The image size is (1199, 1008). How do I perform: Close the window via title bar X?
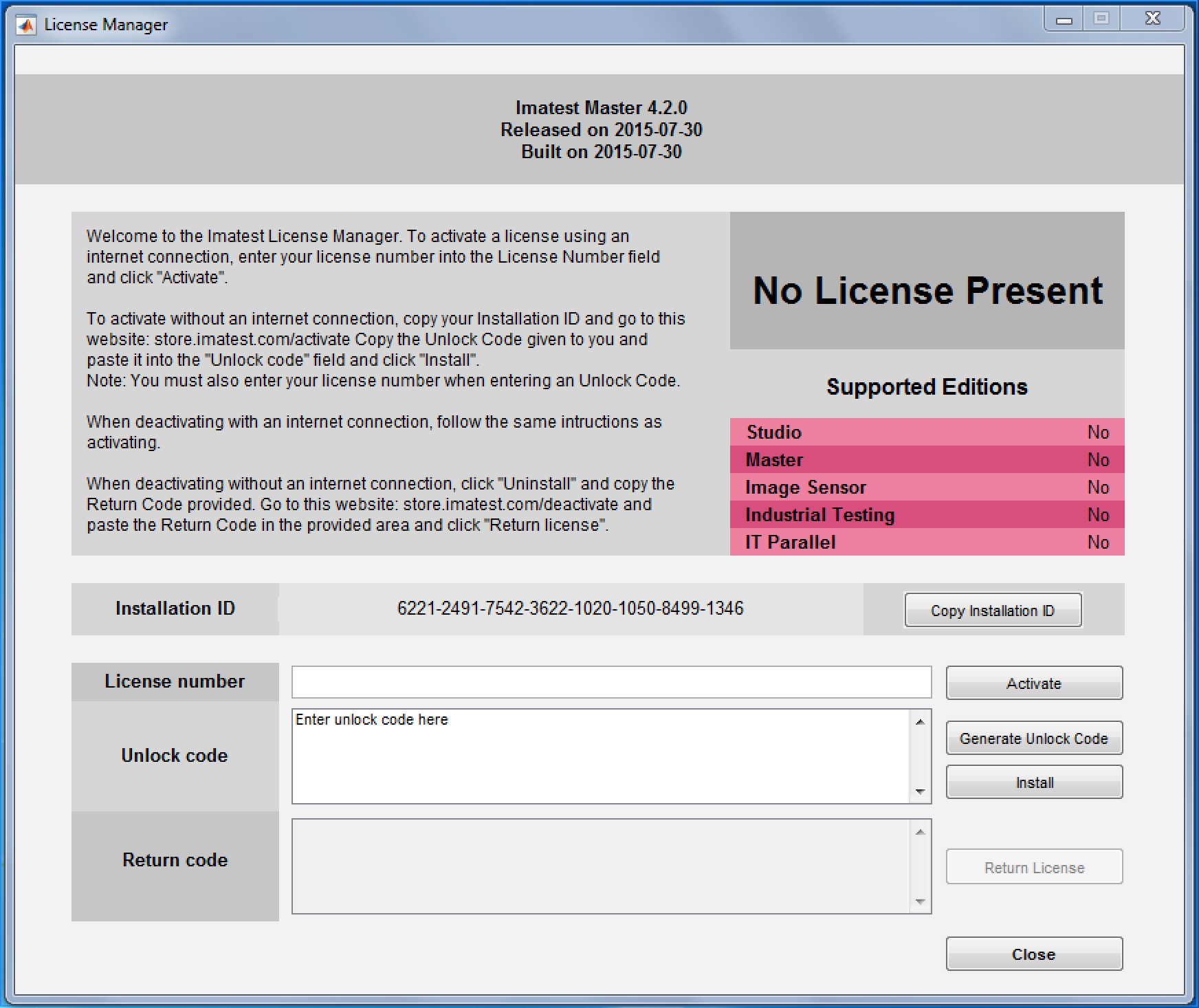(x=1153, y=20)
